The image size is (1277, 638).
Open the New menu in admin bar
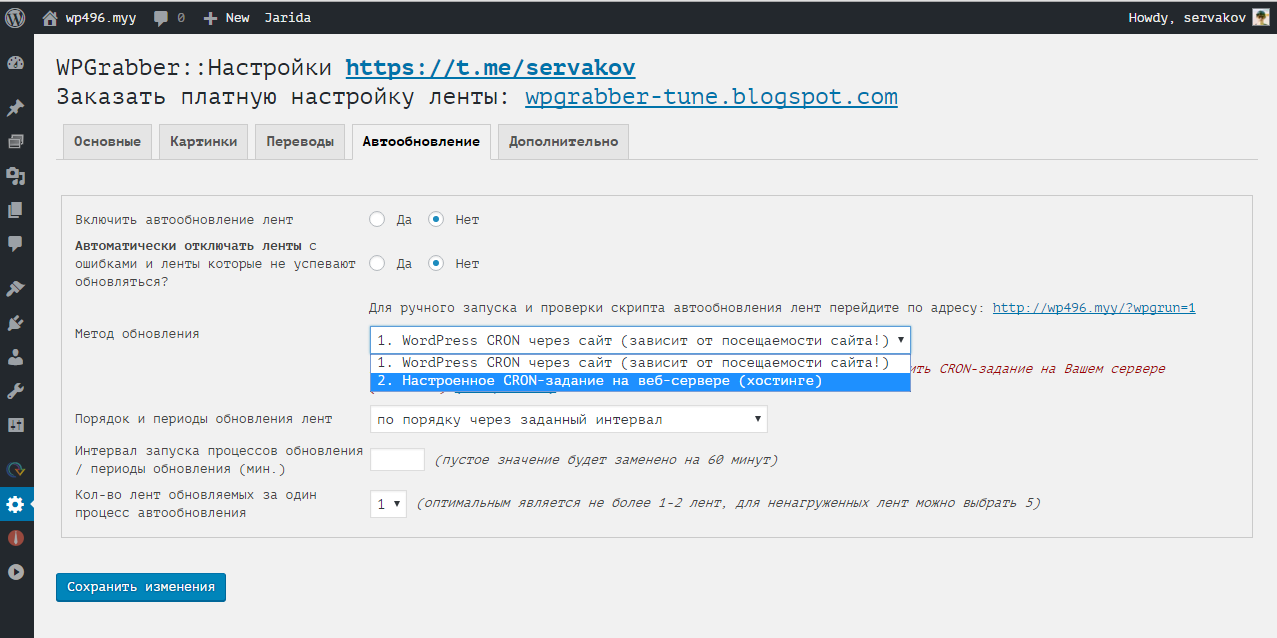(226, 18)
